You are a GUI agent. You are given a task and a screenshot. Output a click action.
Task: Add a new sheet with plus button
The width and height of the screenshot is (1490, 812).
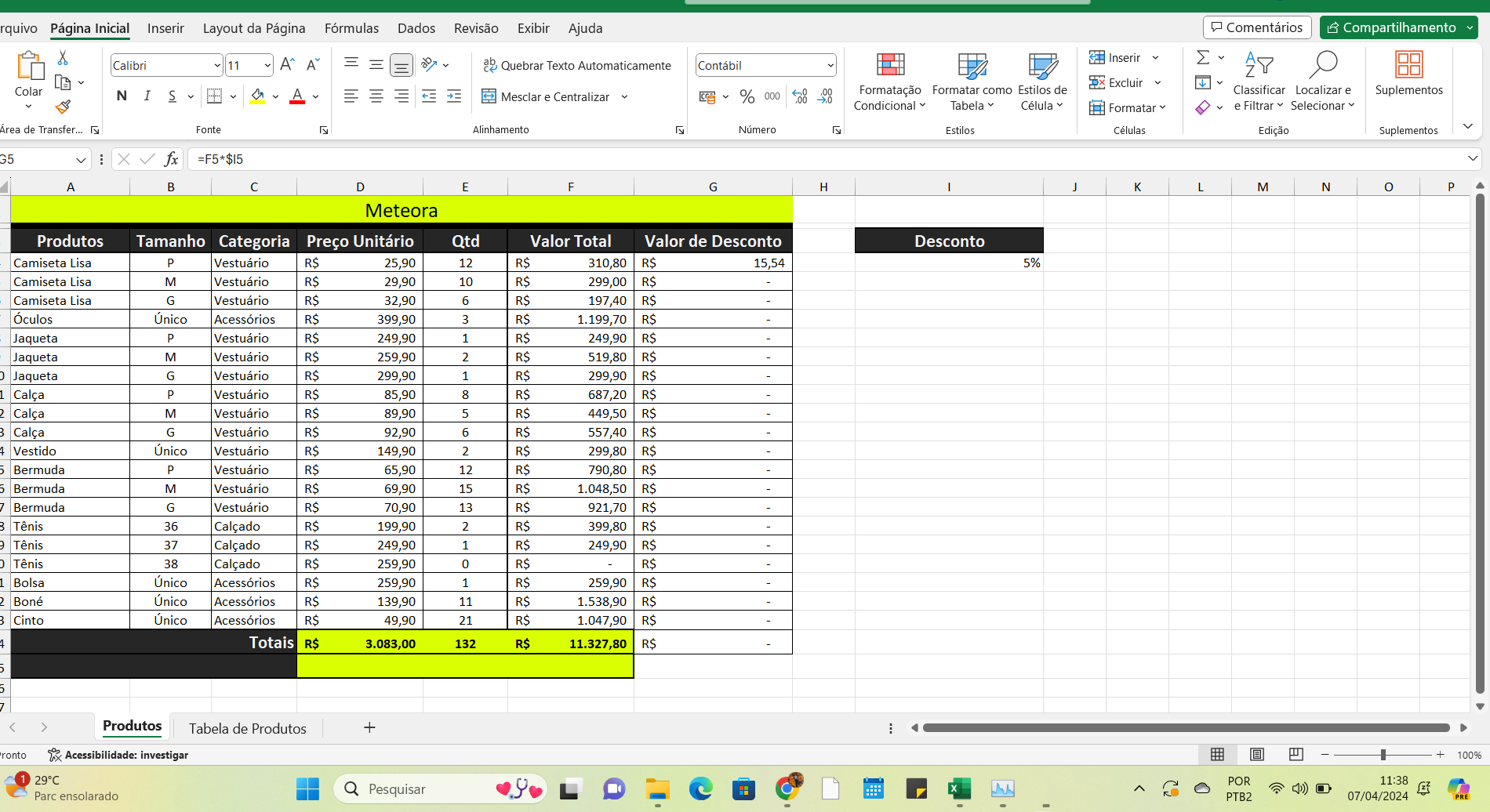click(369, 727)
